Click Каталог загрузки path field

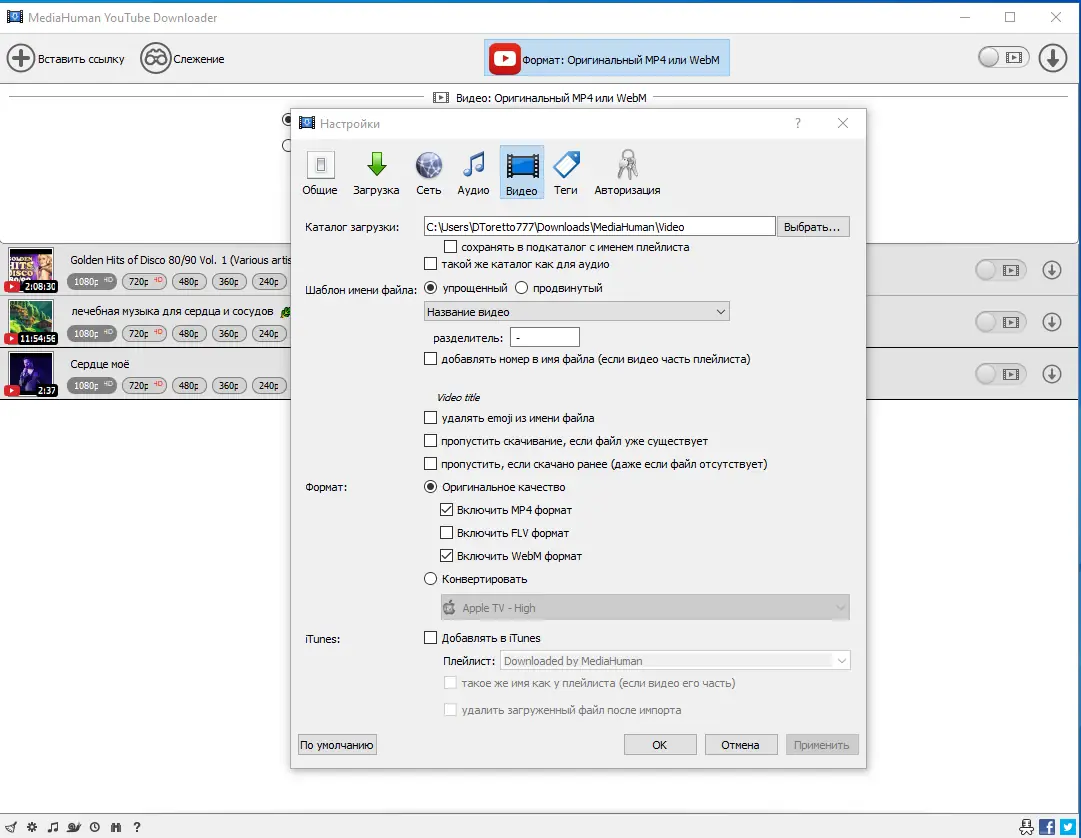tap(600, 227)
